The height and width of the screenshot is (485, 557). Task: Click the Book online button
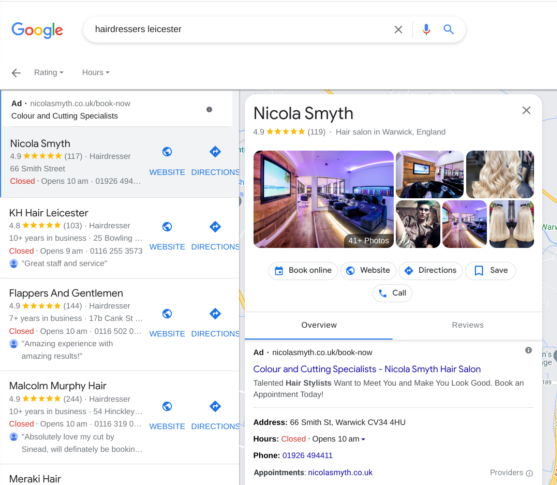point(303,271)
